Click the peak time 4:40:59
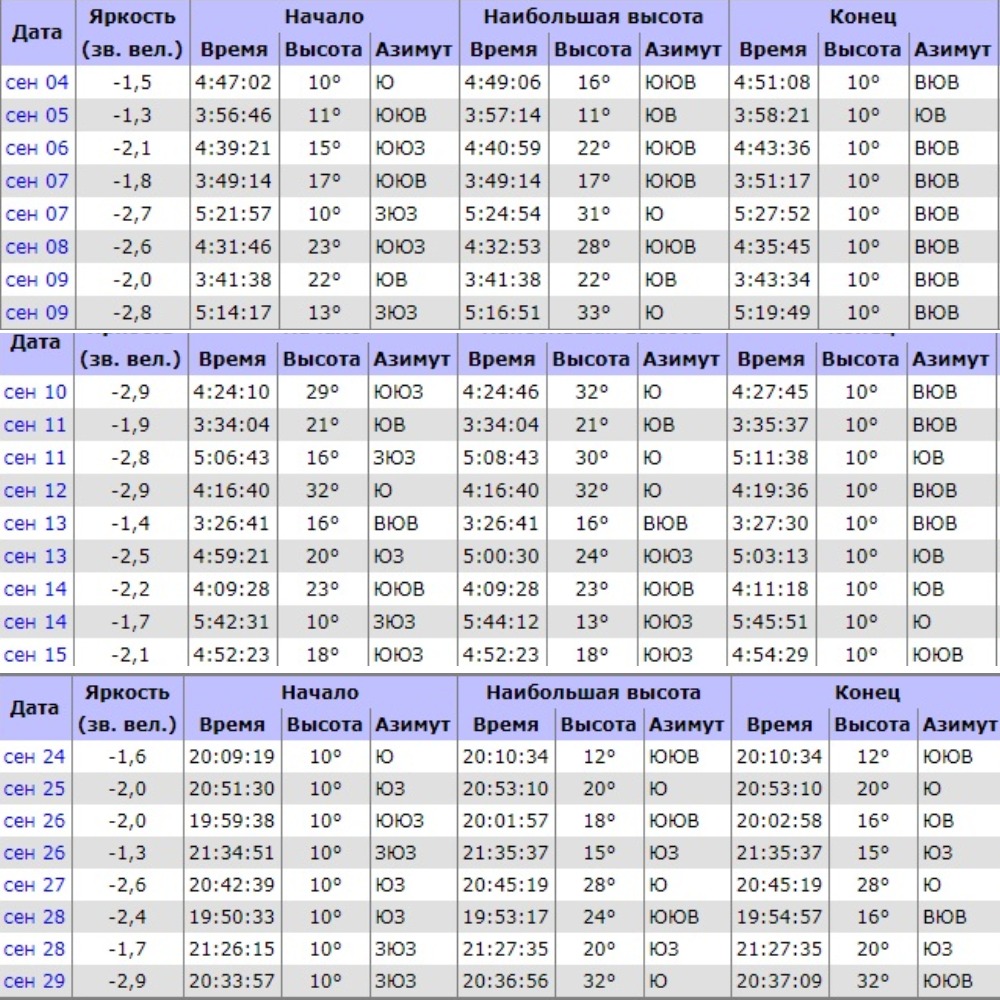This screenshot has width=1000, height=1000. tap(503, 148)
